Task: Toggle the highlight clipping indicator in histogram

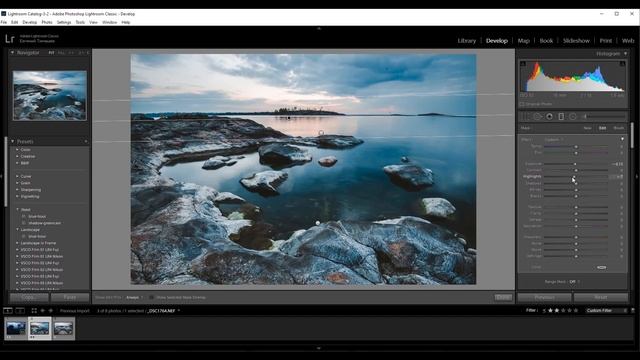Action: click(622, 64)
